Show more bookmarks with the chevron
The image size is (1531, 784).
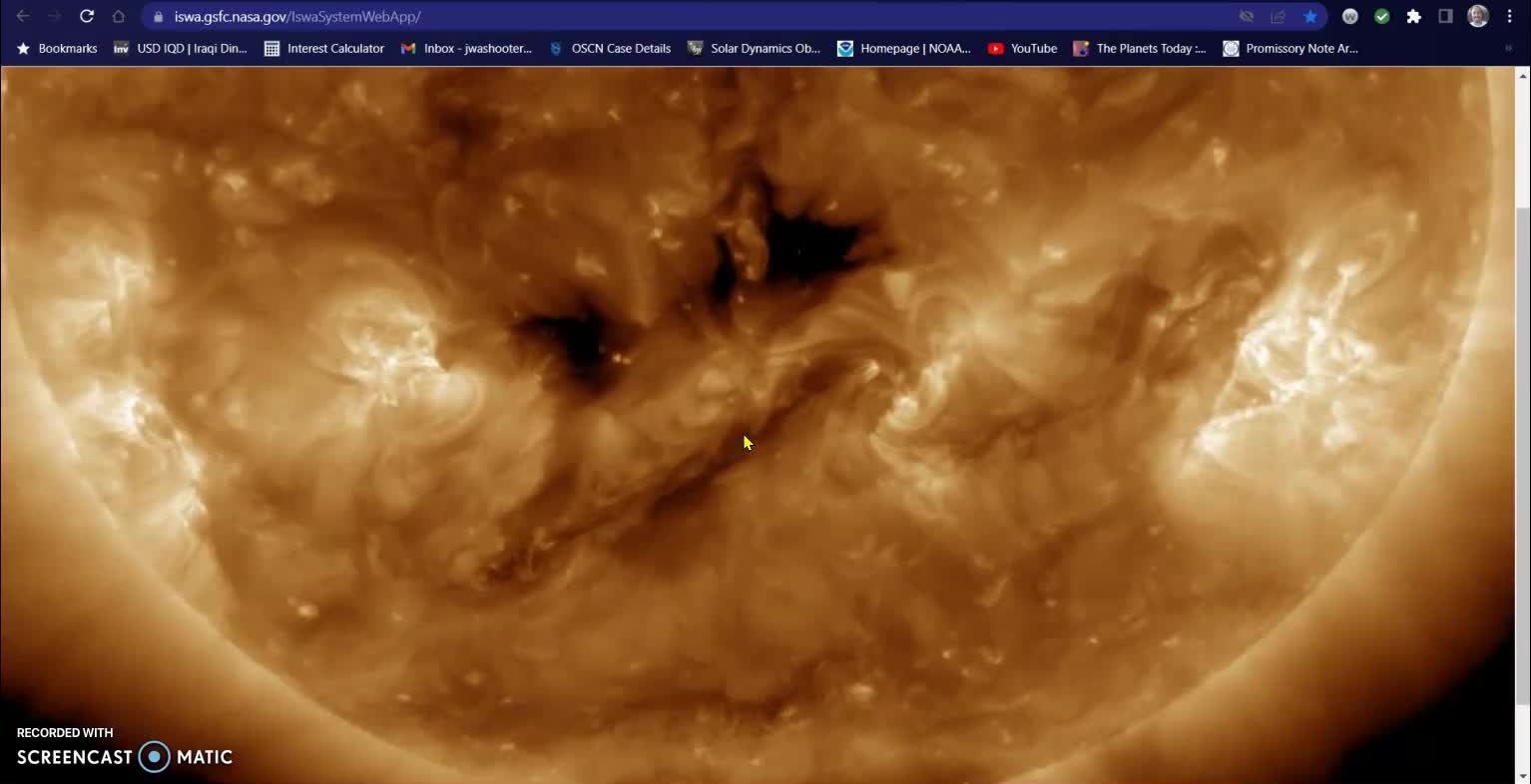pos(1508,48)
